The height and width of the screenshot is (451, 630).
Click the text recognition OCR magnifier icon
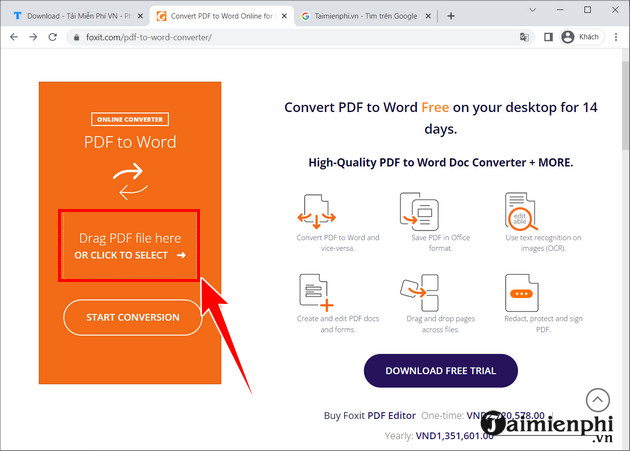click(x=521, y=211)
